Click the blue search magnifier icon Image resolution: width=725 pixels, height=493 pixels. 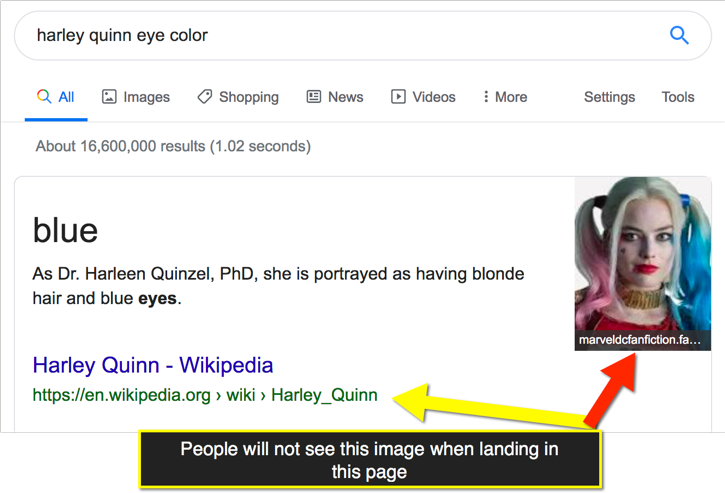point(679,35)
